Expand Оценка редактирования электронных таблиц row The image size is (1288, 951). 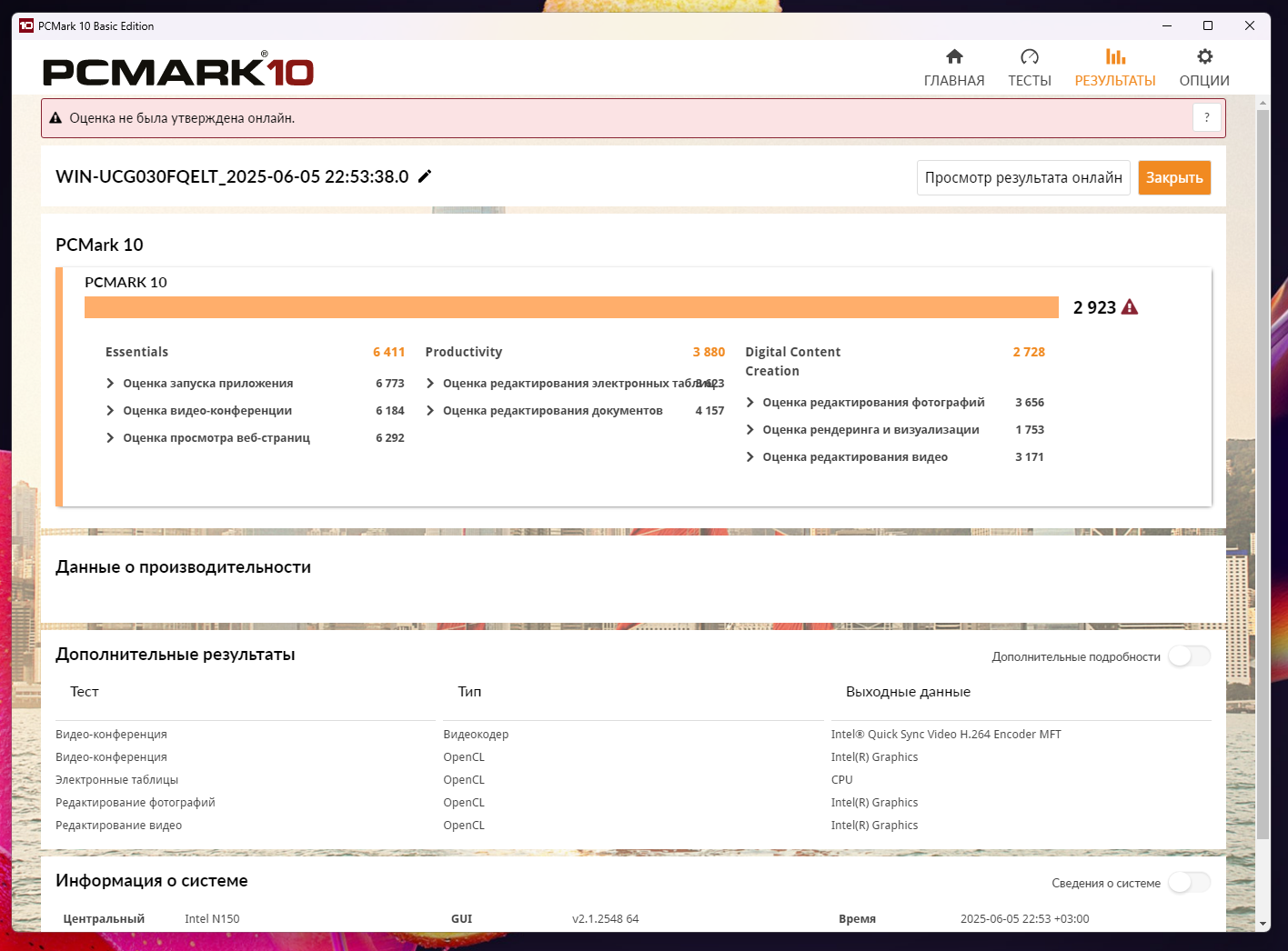click(x=430, y=384)
